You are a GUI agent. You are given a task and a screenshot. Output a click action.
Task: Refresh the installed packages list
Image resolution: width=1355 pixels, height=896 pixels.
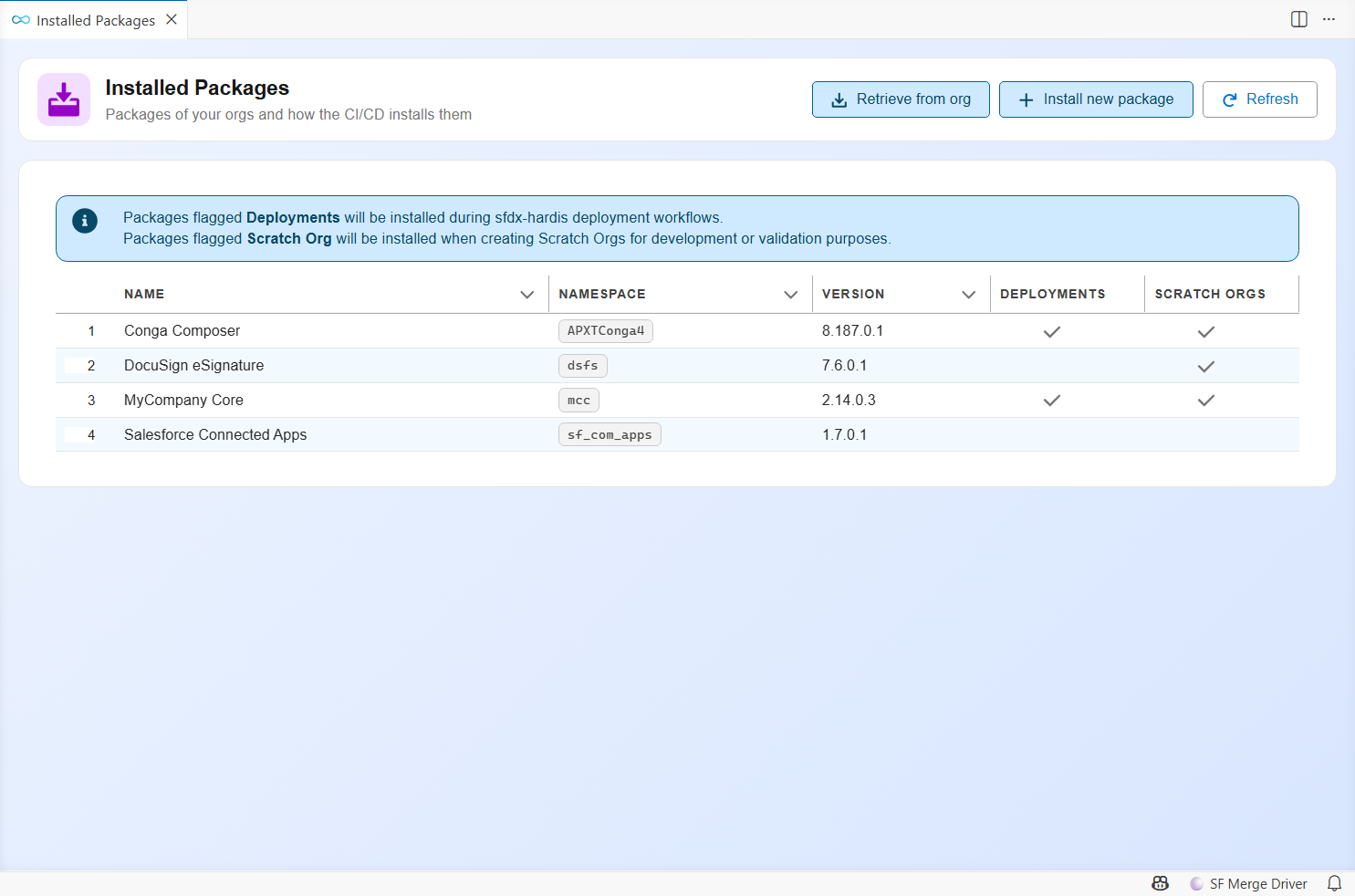point(1259,99)
